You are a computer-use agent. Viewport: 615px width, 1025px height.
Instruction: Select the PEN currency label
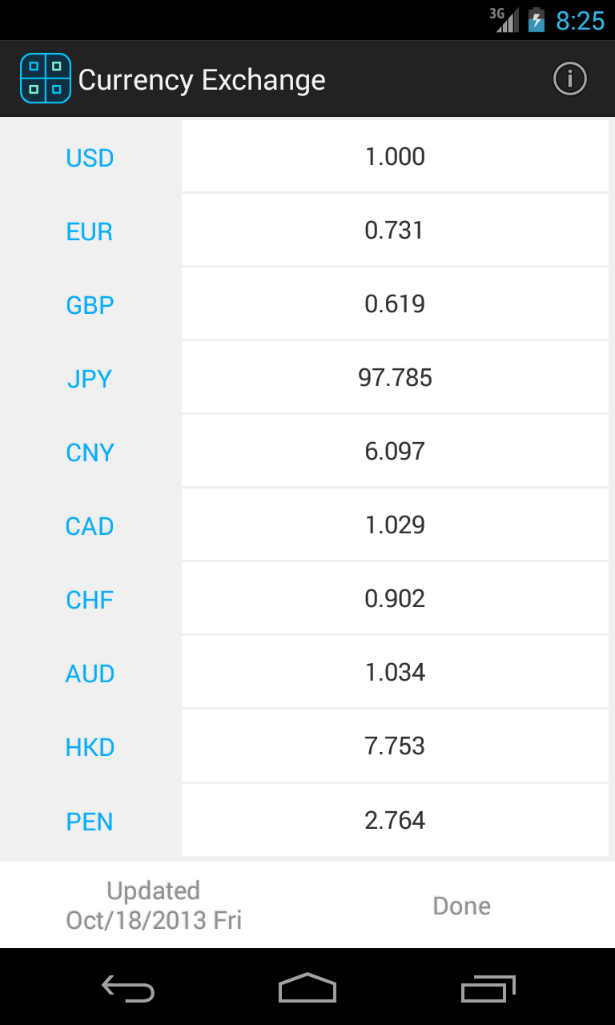point(89,820)
